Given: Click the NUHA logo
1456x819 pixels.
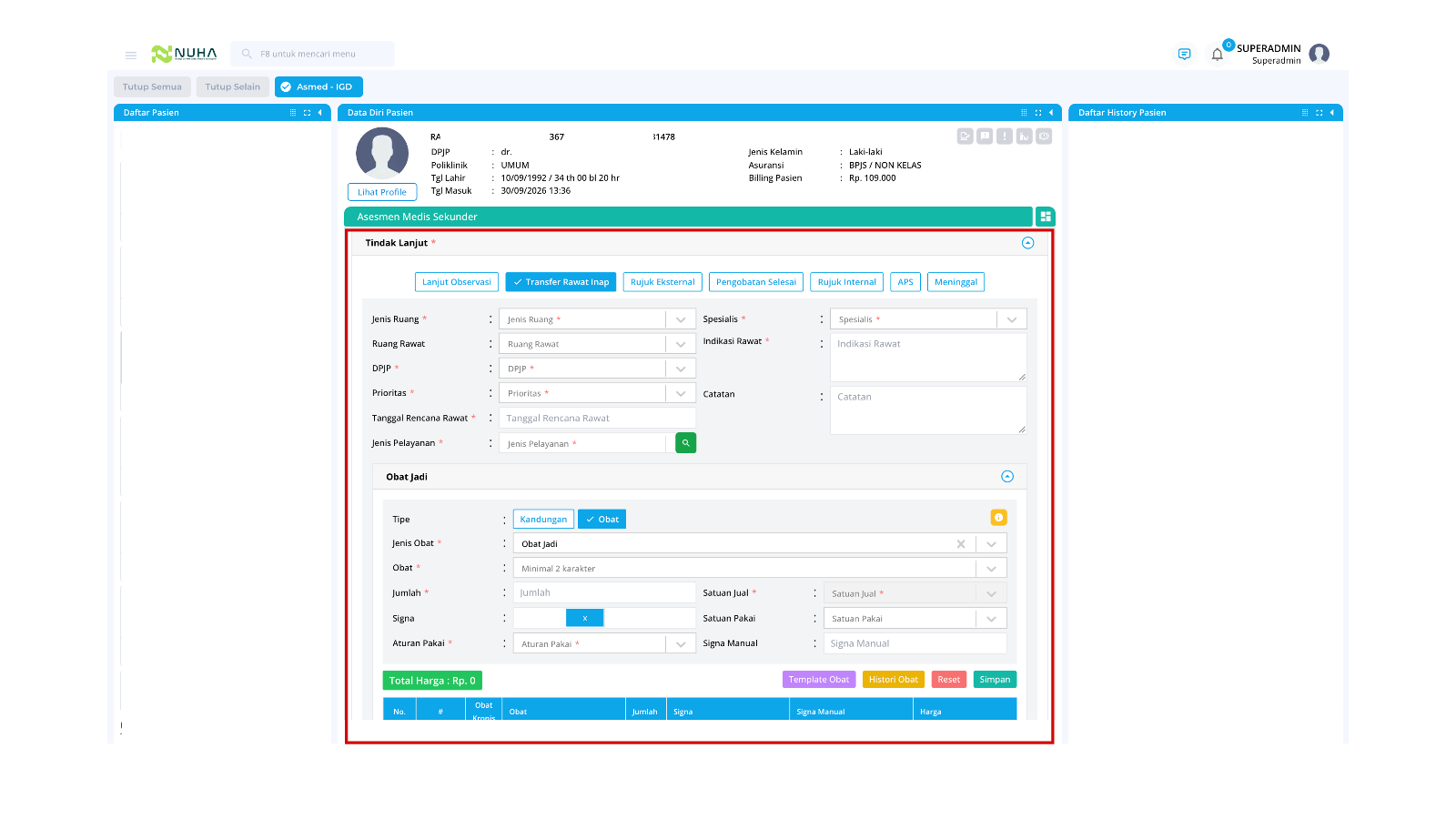Looking at the screenshot, I should 185,54.
